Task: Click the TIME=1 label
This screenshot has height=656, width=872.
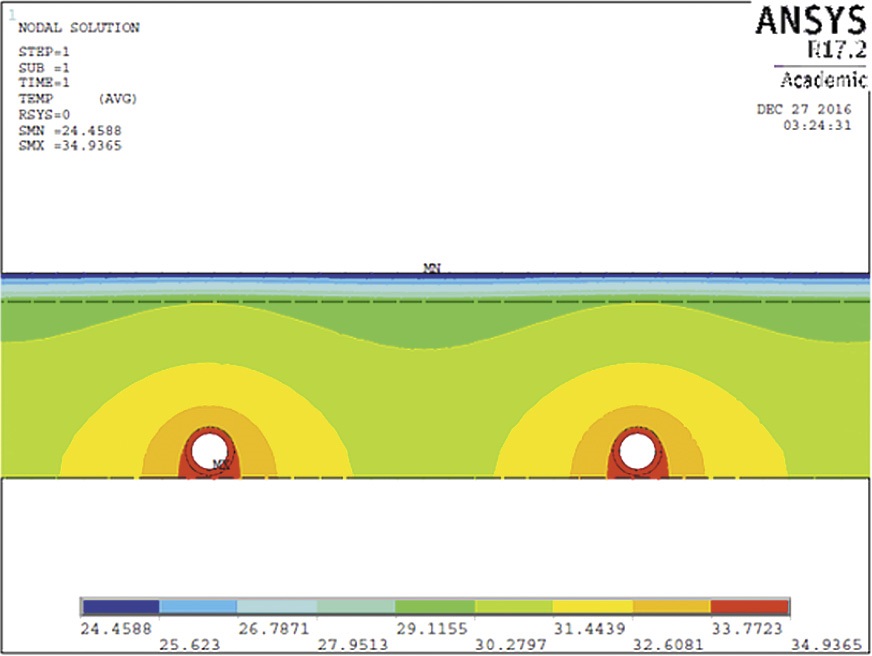Action: pyautogui.click(x=44, y=82)
